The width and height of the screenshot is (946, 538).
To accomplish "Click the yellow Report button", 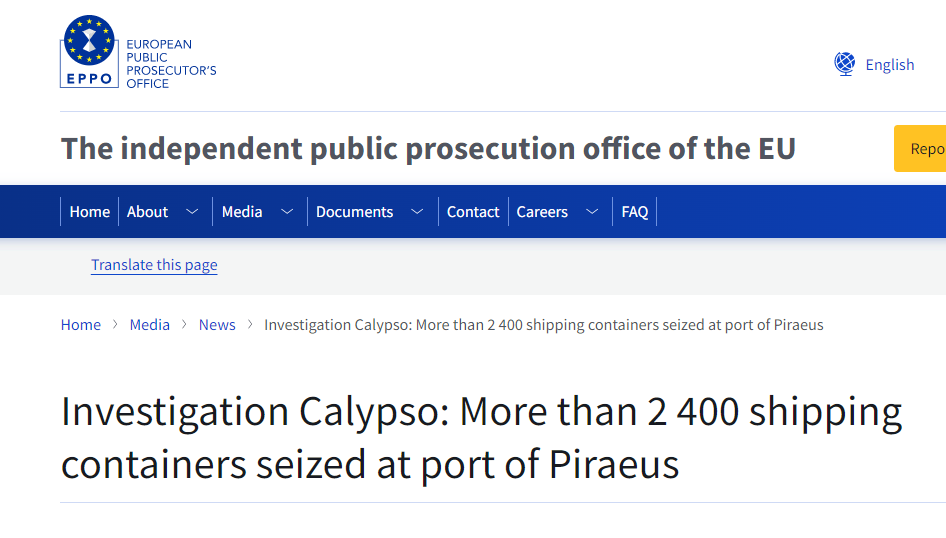I will [921, 149].
